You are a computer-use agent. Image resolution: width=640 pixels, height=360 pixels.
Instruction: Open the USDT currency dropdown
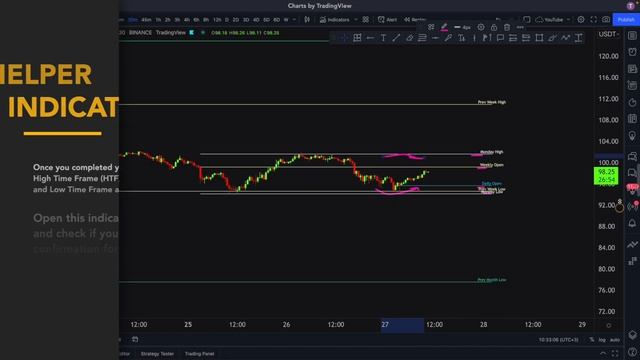pyautogui.click(x=609, y=34)
